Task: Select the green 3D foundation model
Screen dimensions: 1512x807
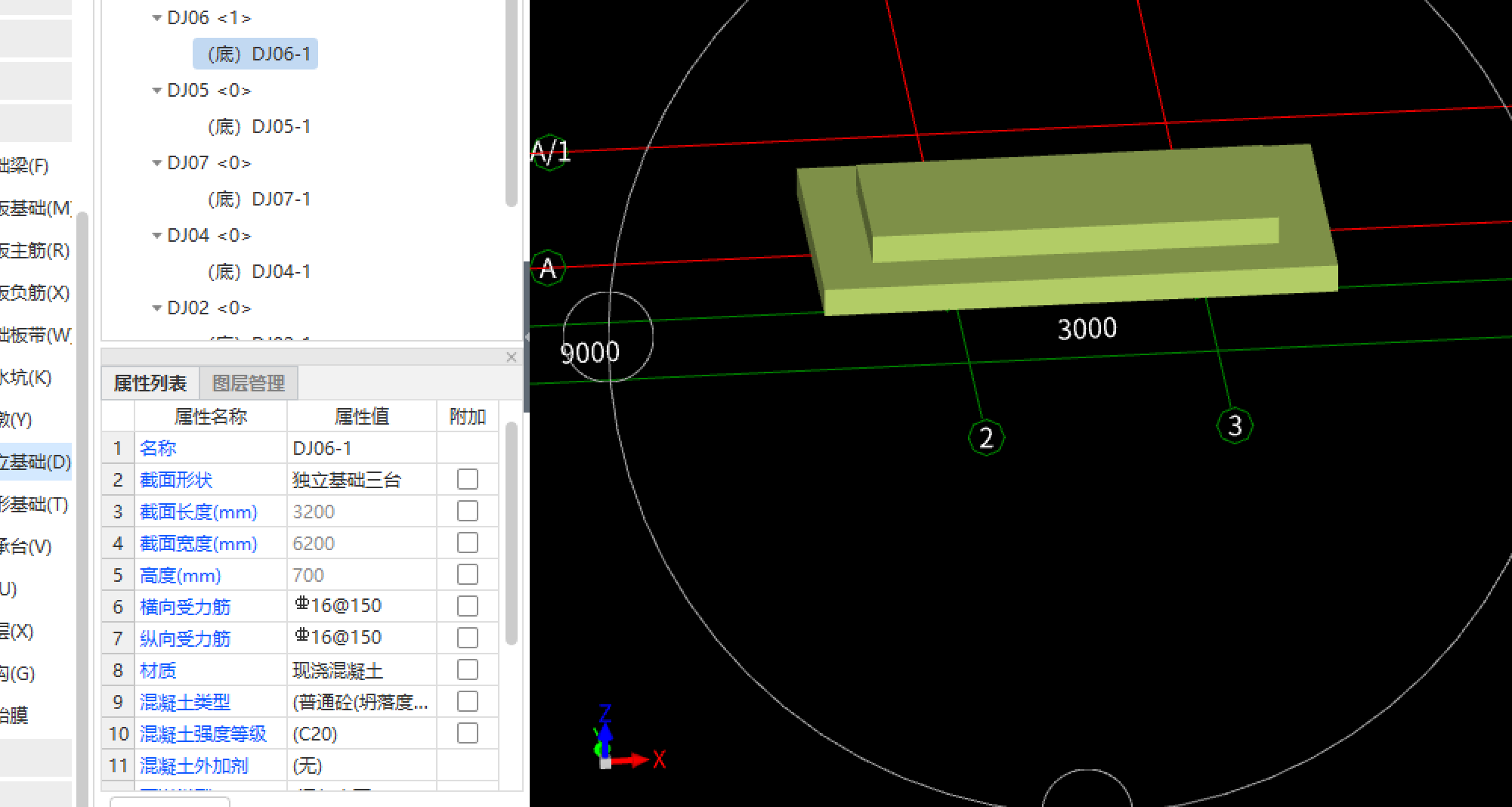Action: click(1067, 228)
